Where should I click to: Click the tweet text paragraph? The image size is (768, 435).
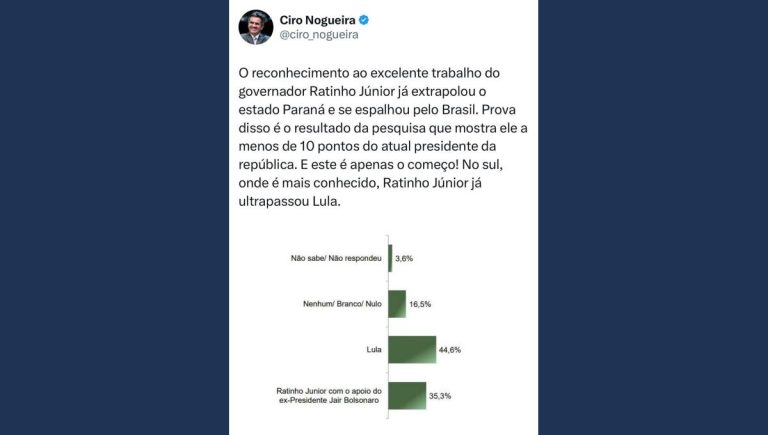coord(383,137)
